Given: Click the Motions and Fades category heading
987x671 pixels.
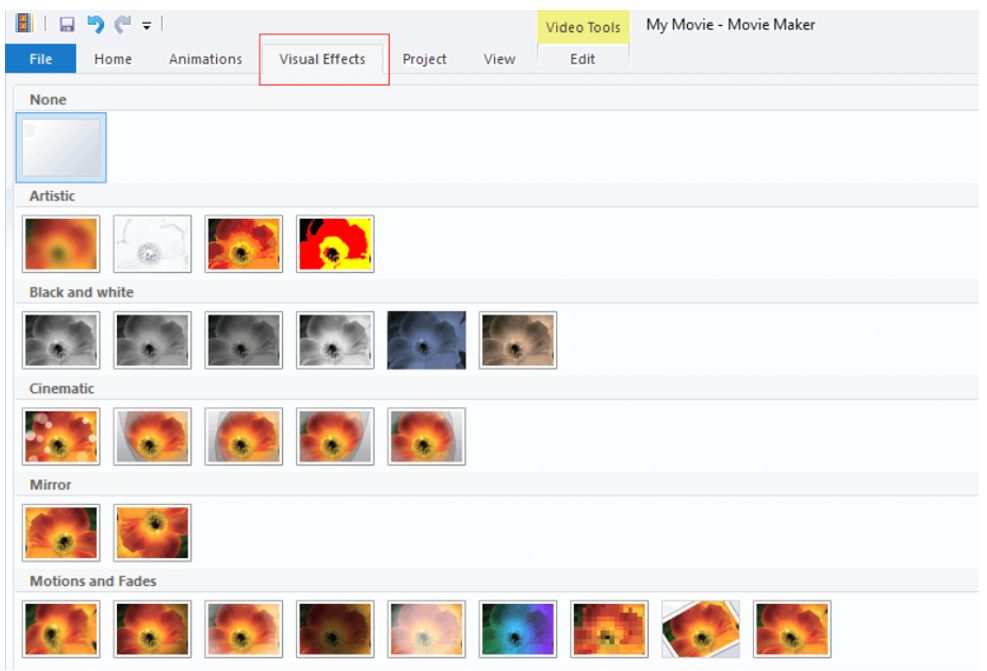Looking at the screenshot, I should coord(93,581).
